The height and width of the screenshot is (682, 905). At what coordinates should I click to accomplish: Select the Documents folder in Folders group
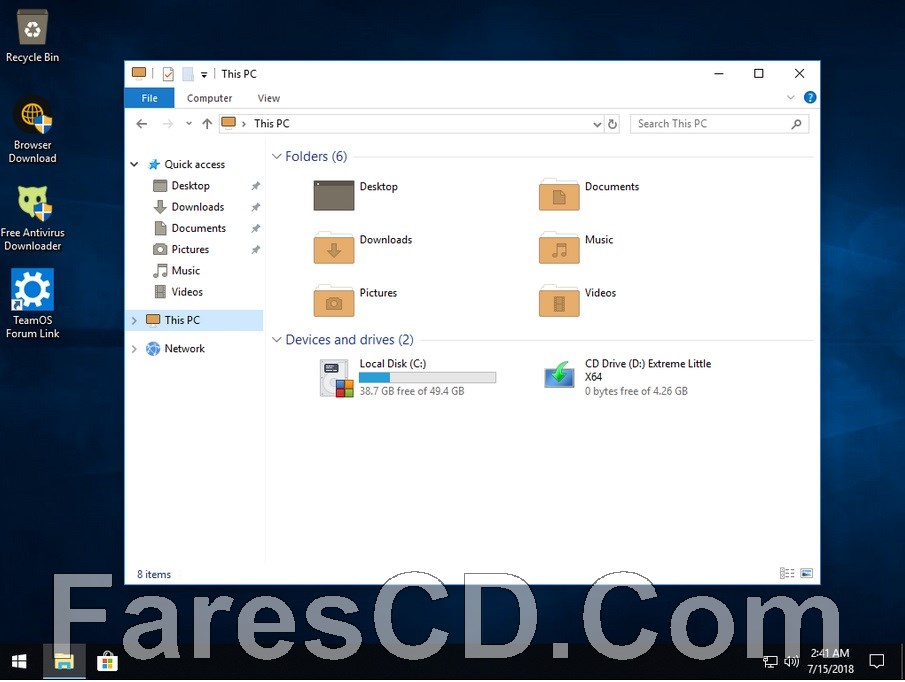tap(589, 195)
